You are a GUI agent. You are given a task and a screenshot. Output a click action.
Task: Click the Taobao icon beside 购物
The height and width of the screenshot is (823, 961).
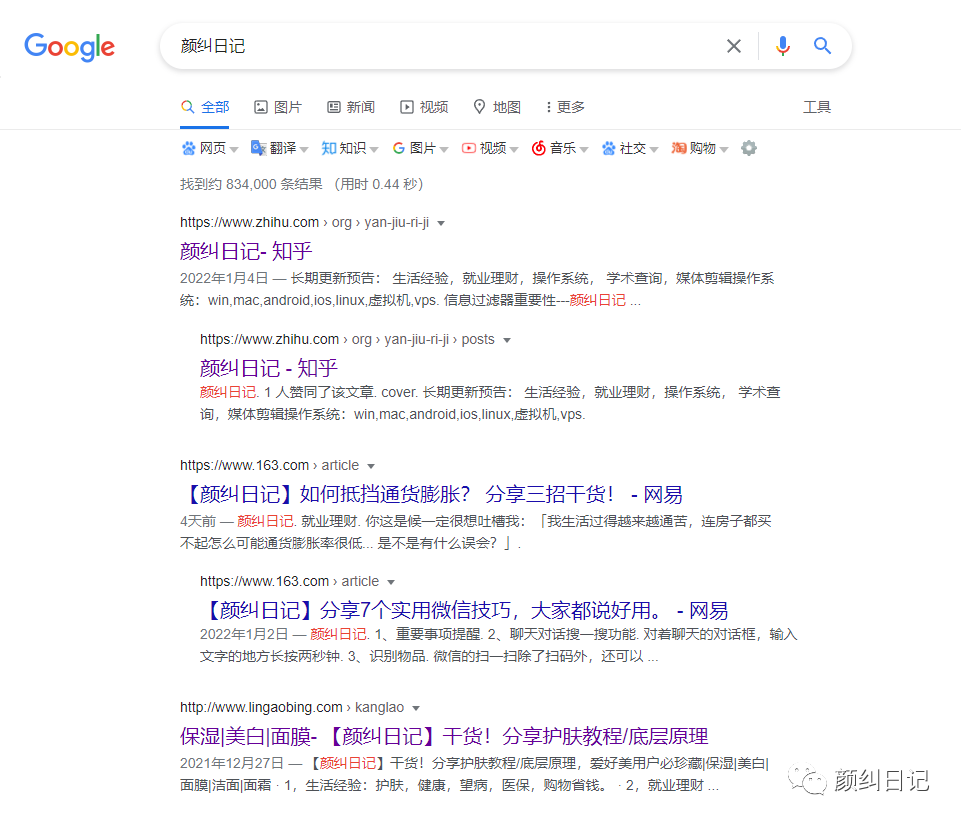tap(678, 148)
